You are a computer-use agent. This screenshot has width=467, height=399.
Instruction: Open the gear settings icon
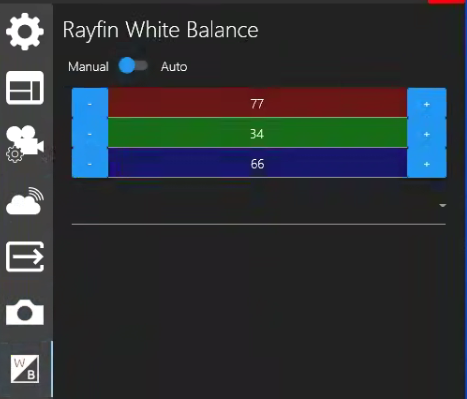point(25,32)
